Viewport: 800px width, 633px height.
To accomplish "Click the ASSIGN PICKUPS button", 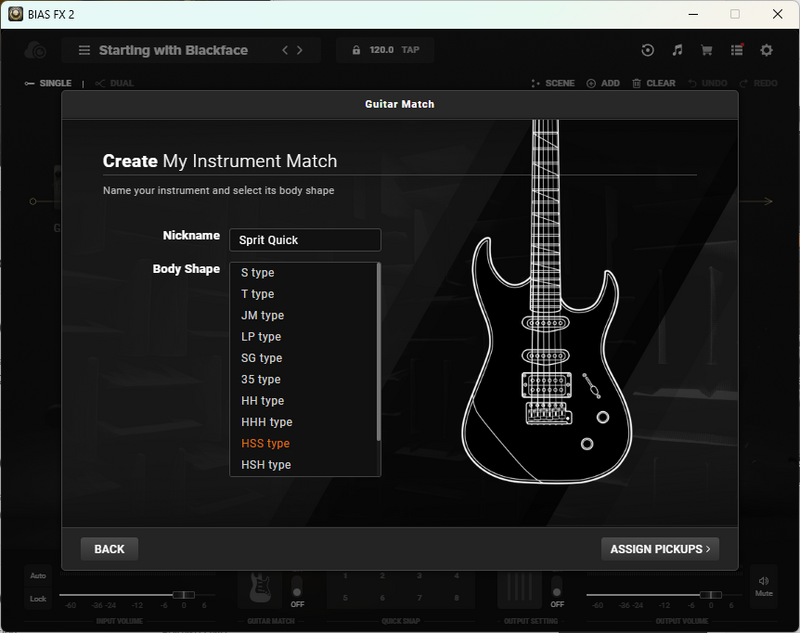I will 660,549.
